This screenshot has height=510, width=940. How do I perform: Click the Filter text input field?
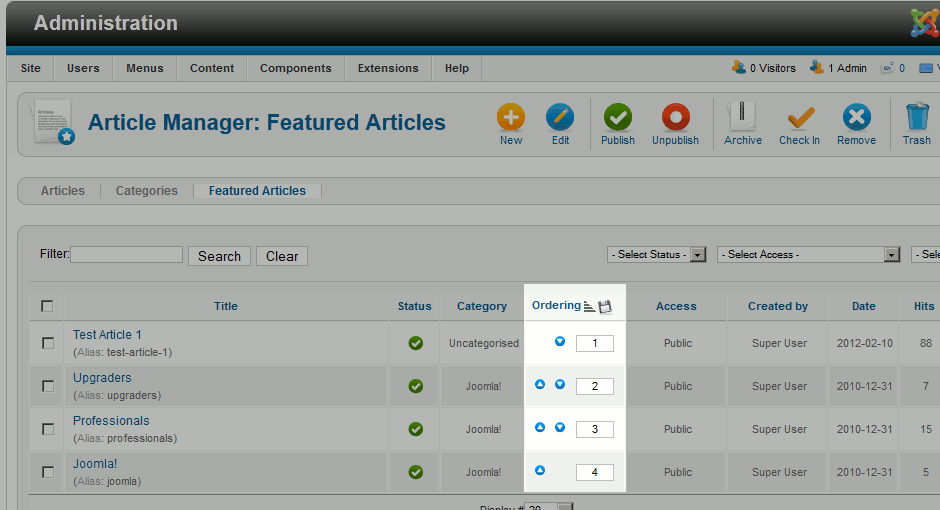[x=126, y=255]
